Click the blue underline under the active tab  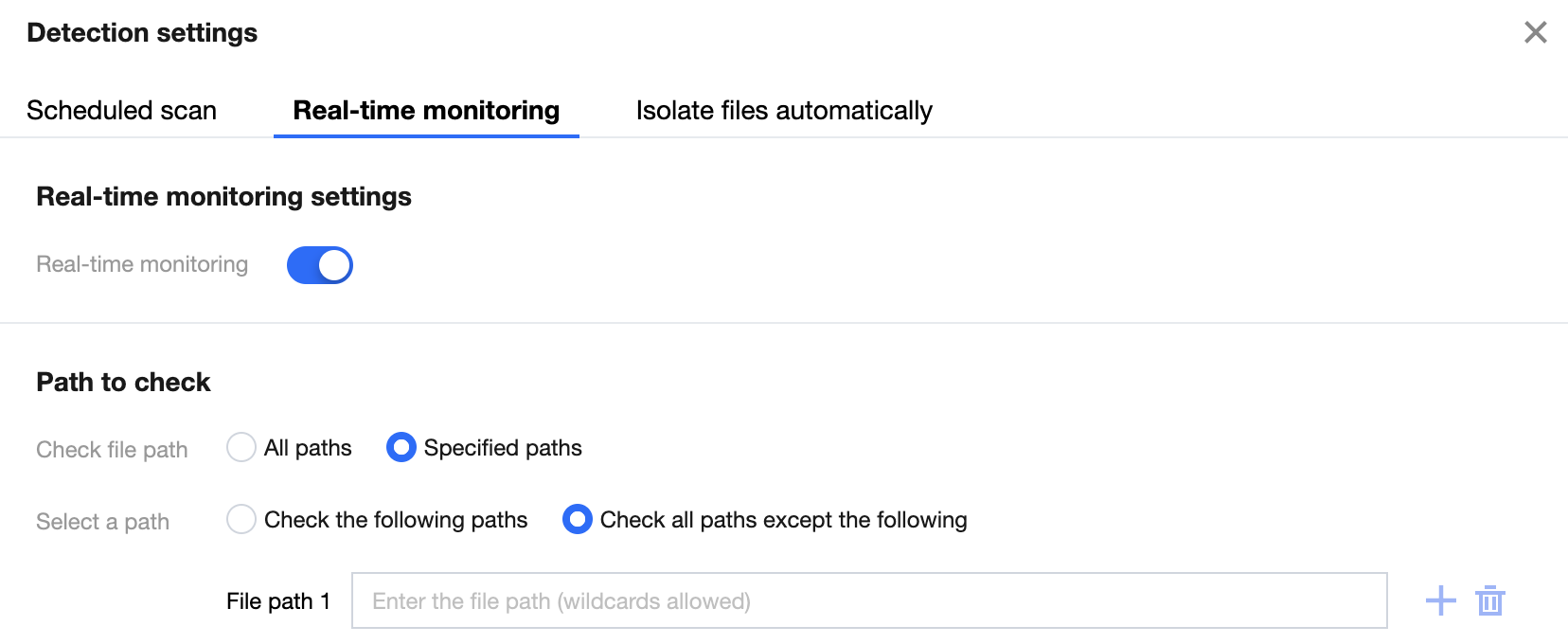pyautogui.click(x=426, y=136)
